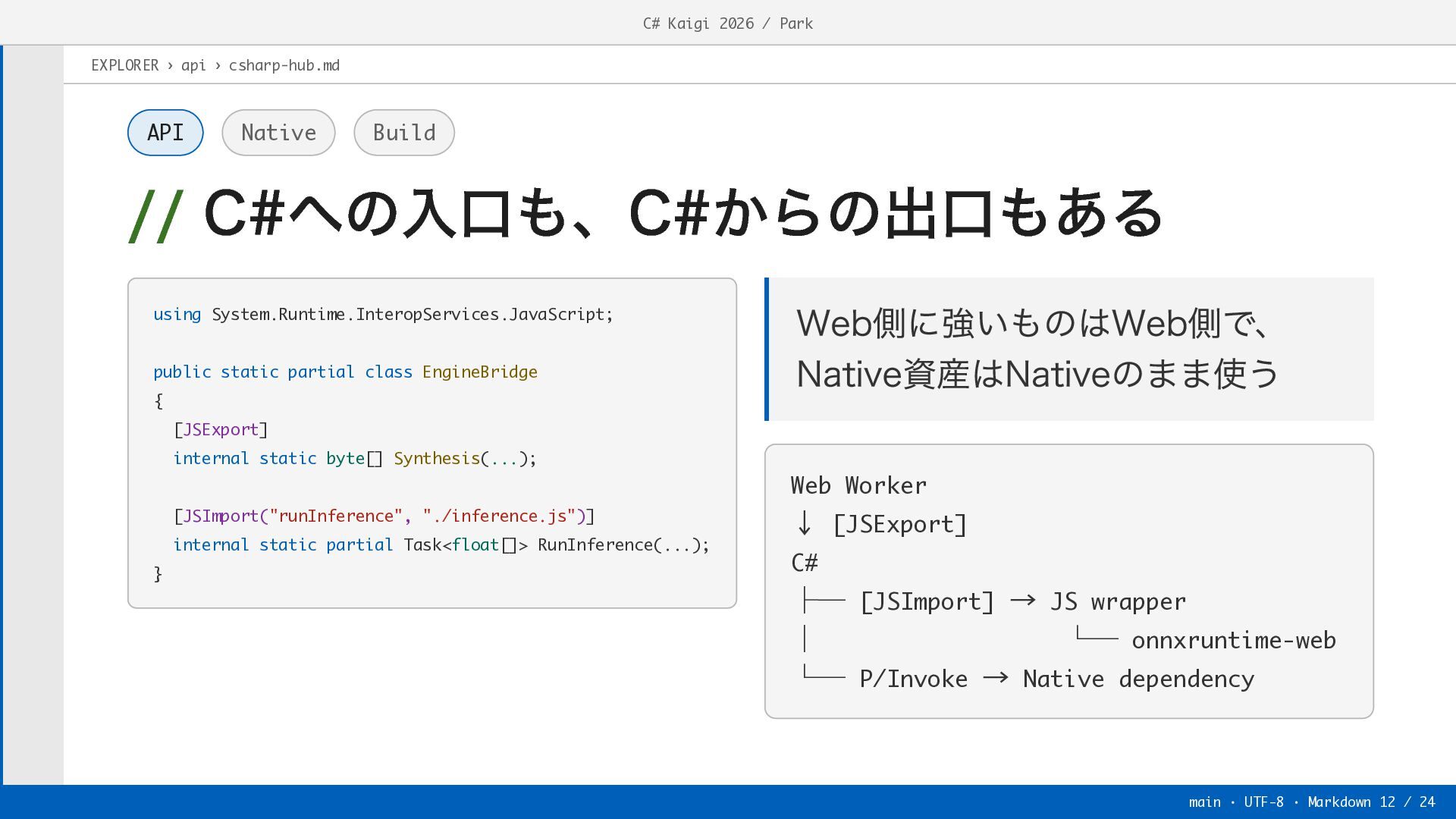This screenshot has height=819, width=1456.
Task: Click the onnxruntime-web node in diagram
Action: 1234,641
